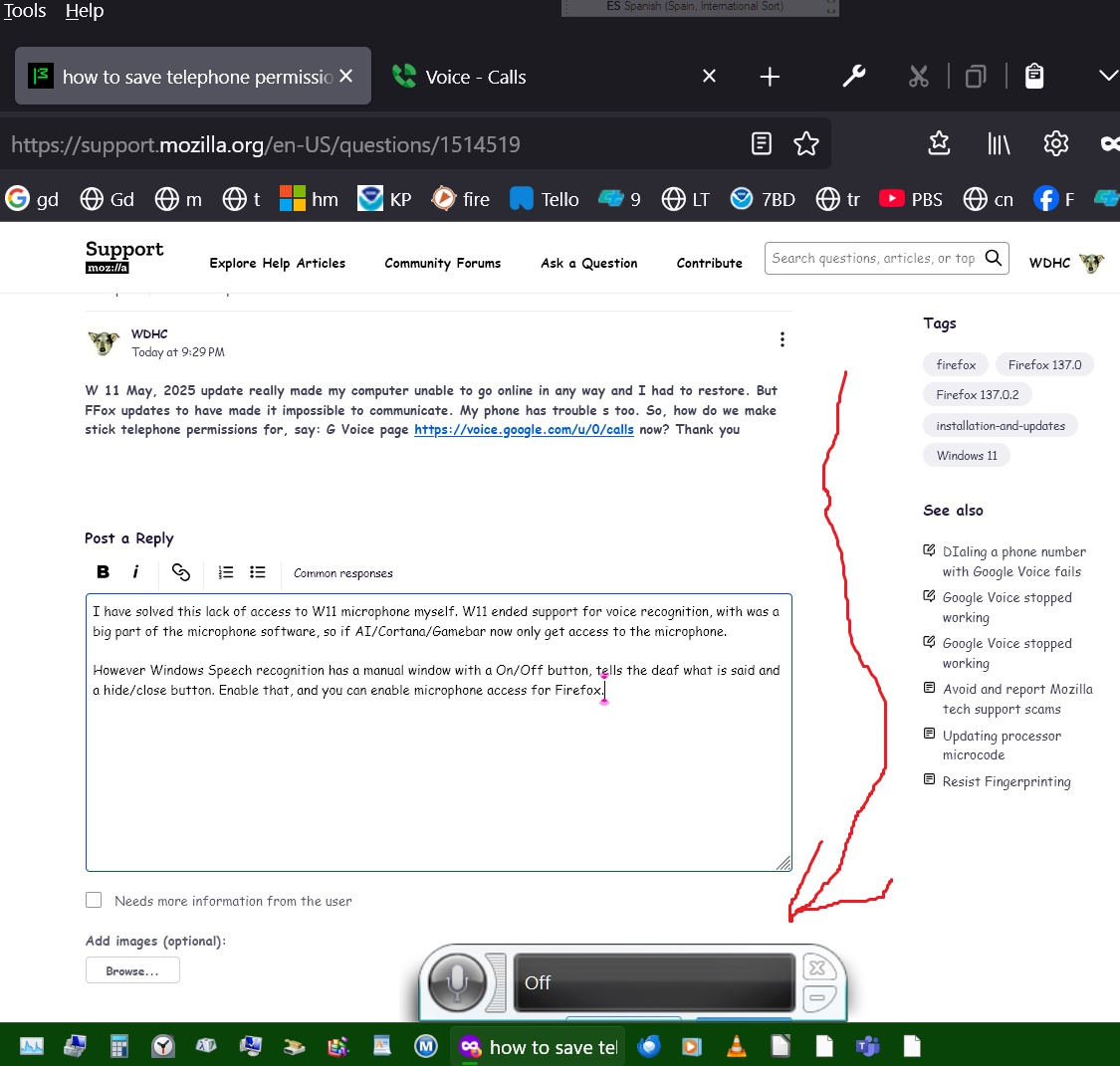Open the WDHC account menu in header

pos(1066,263)
